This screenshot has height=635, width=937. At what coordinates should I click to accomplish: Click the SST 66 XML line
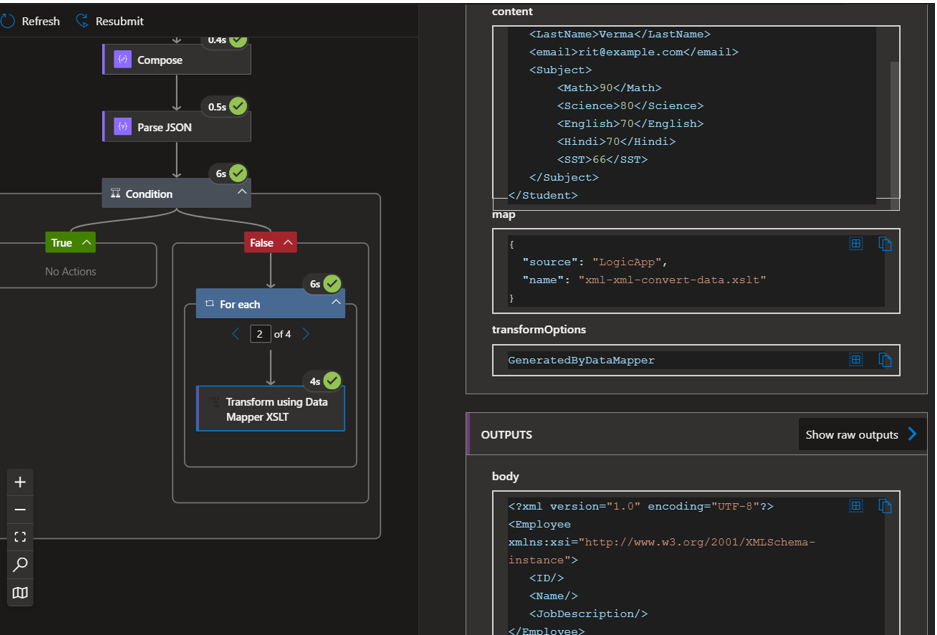pyautogui.click(x=602, y=159)
